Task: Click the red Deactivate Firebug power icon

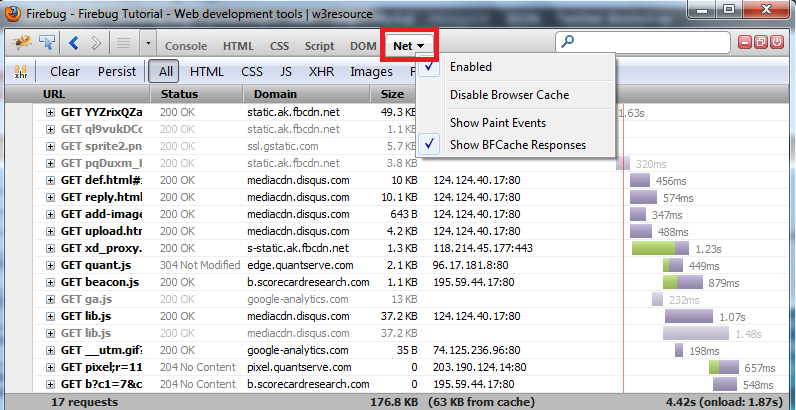Action: coord(778,44)
